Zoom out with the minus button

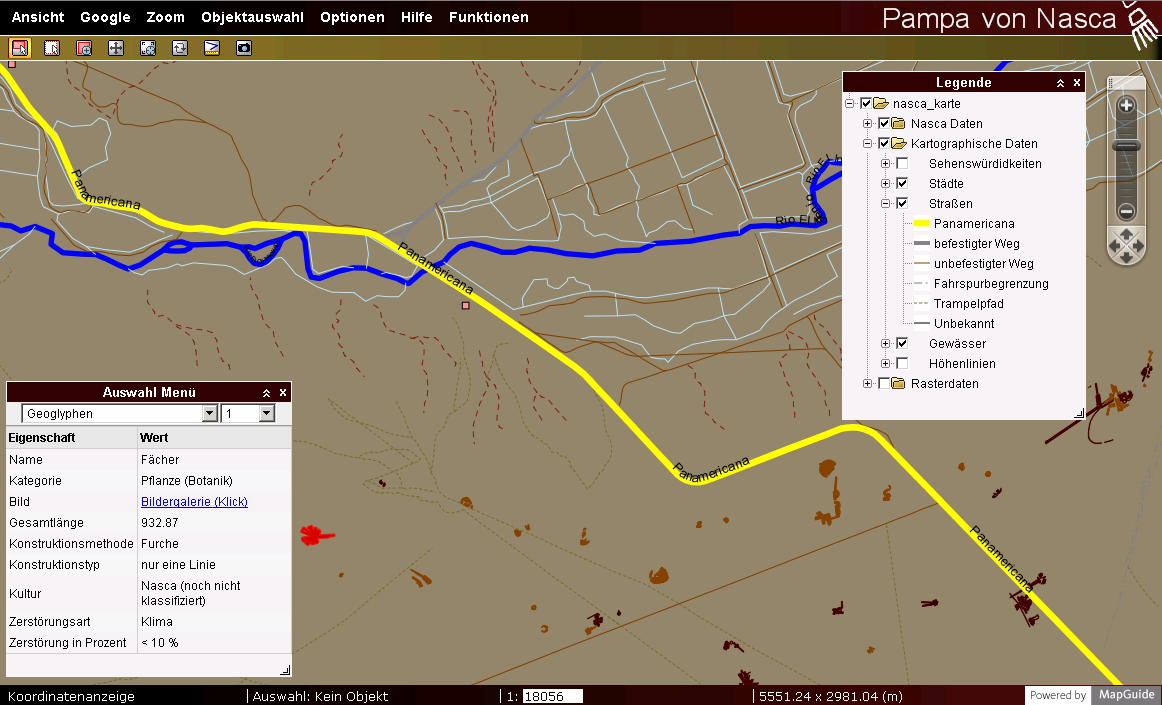(1126, 211)
